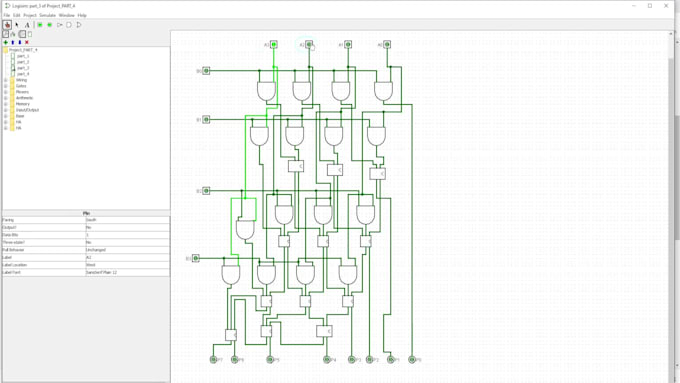This screenshot has width=680, height=383.
Task: Expand the Plexers library folder
Action: [6, 92]
